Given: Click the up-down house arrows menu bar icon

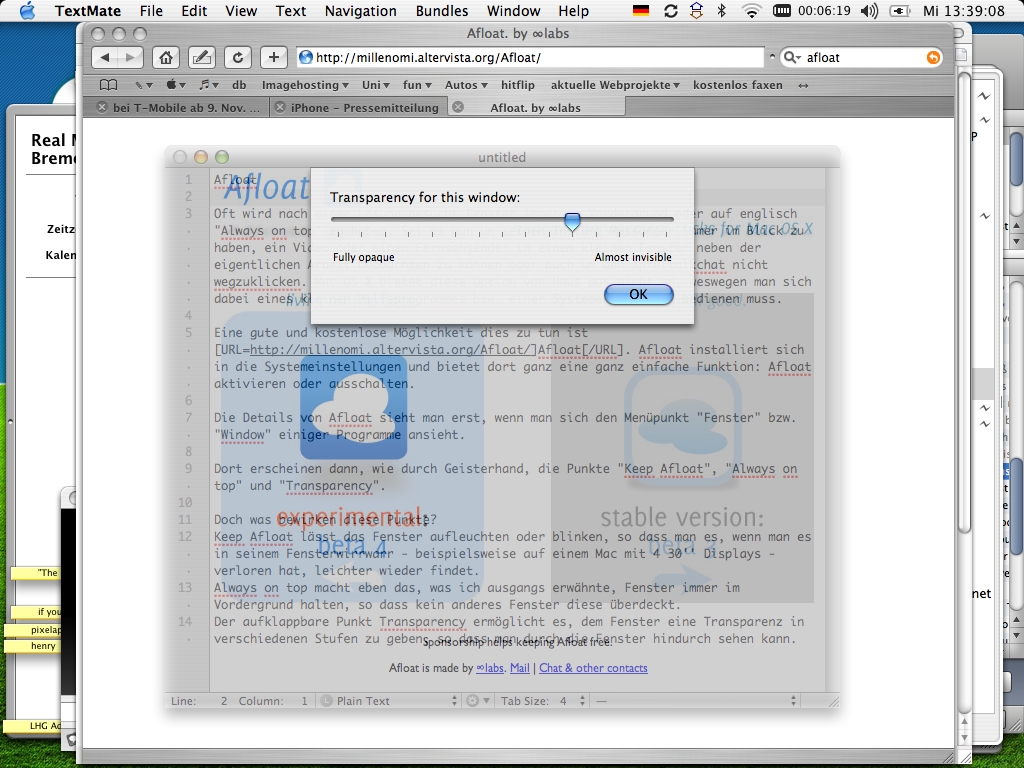Looking at the screenshot, I should click(696, 10).
